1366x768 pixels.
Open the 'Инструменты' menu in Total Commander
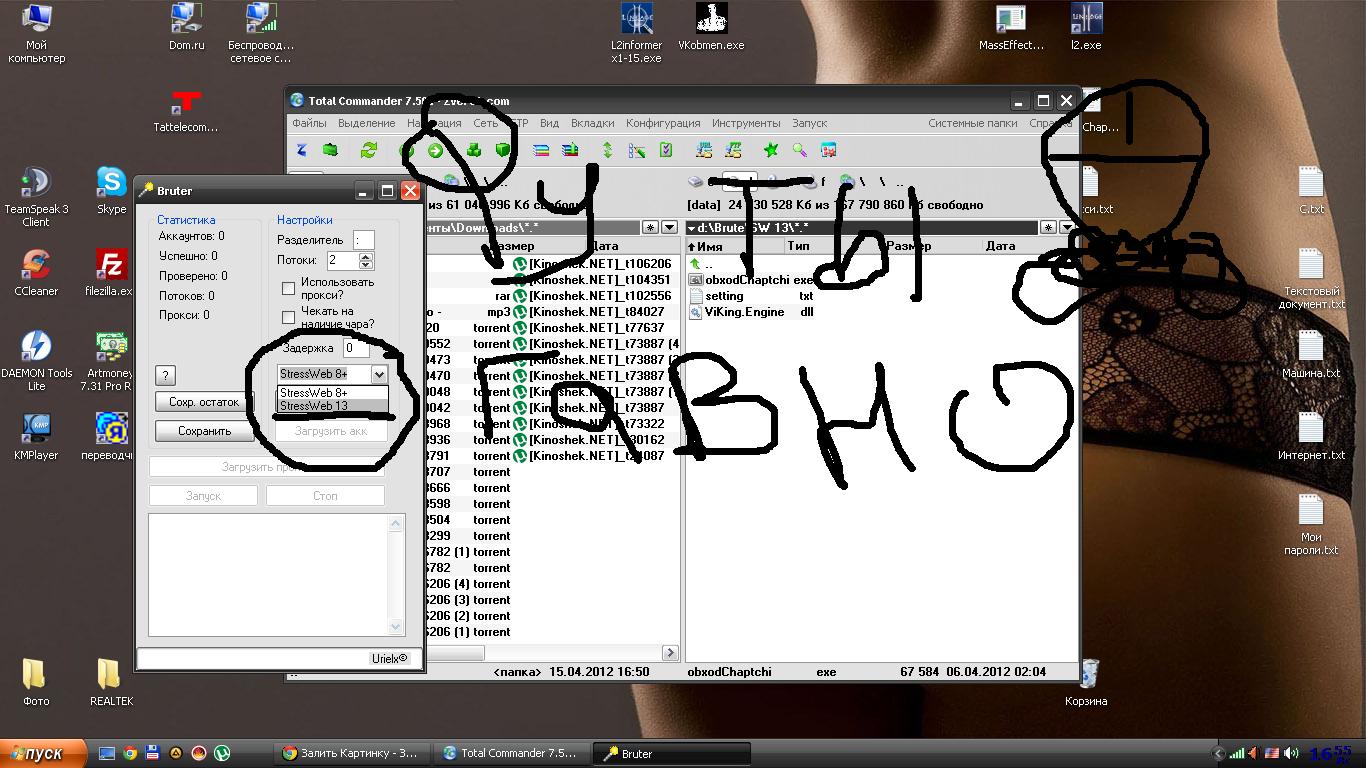click(745, 123)
